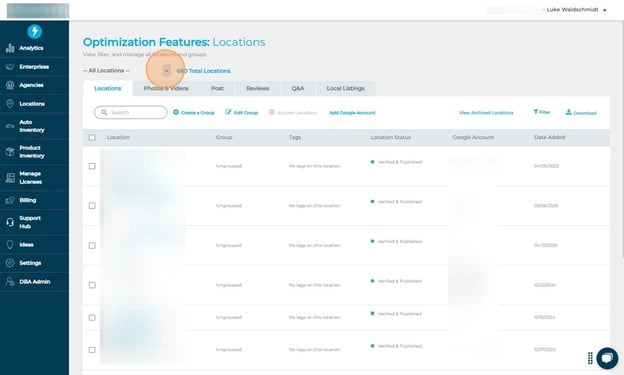The image size is (624, 375).
Task: Go to Enterprises in the sidebar
Action: (34, 67)
